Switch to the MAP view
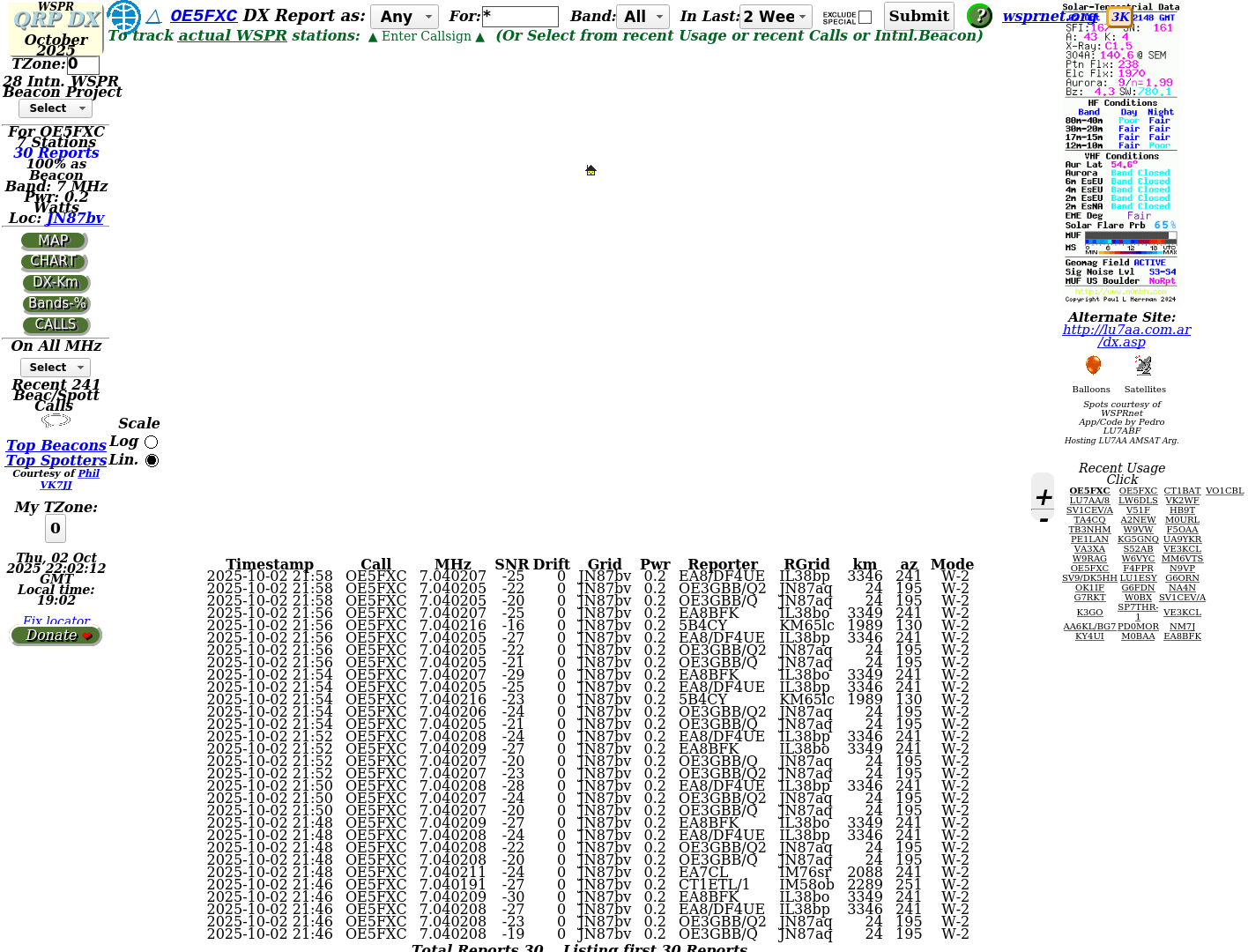 (54, 241)
